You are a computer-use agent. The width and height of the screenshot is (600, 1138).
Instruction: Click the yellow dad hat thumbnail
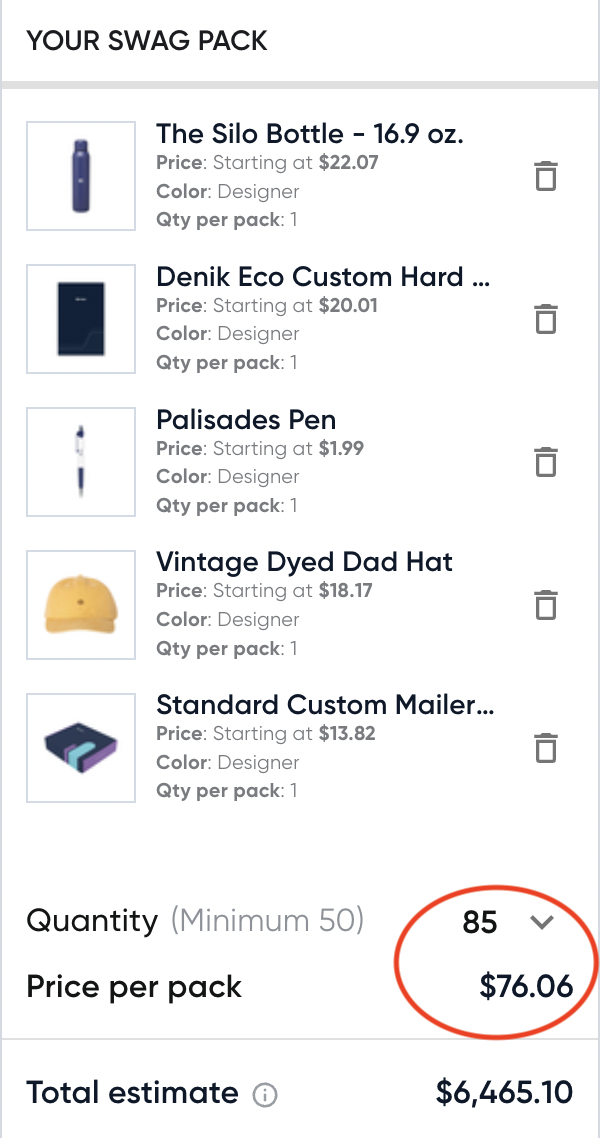pyautogui.click(x=80, y=605)
